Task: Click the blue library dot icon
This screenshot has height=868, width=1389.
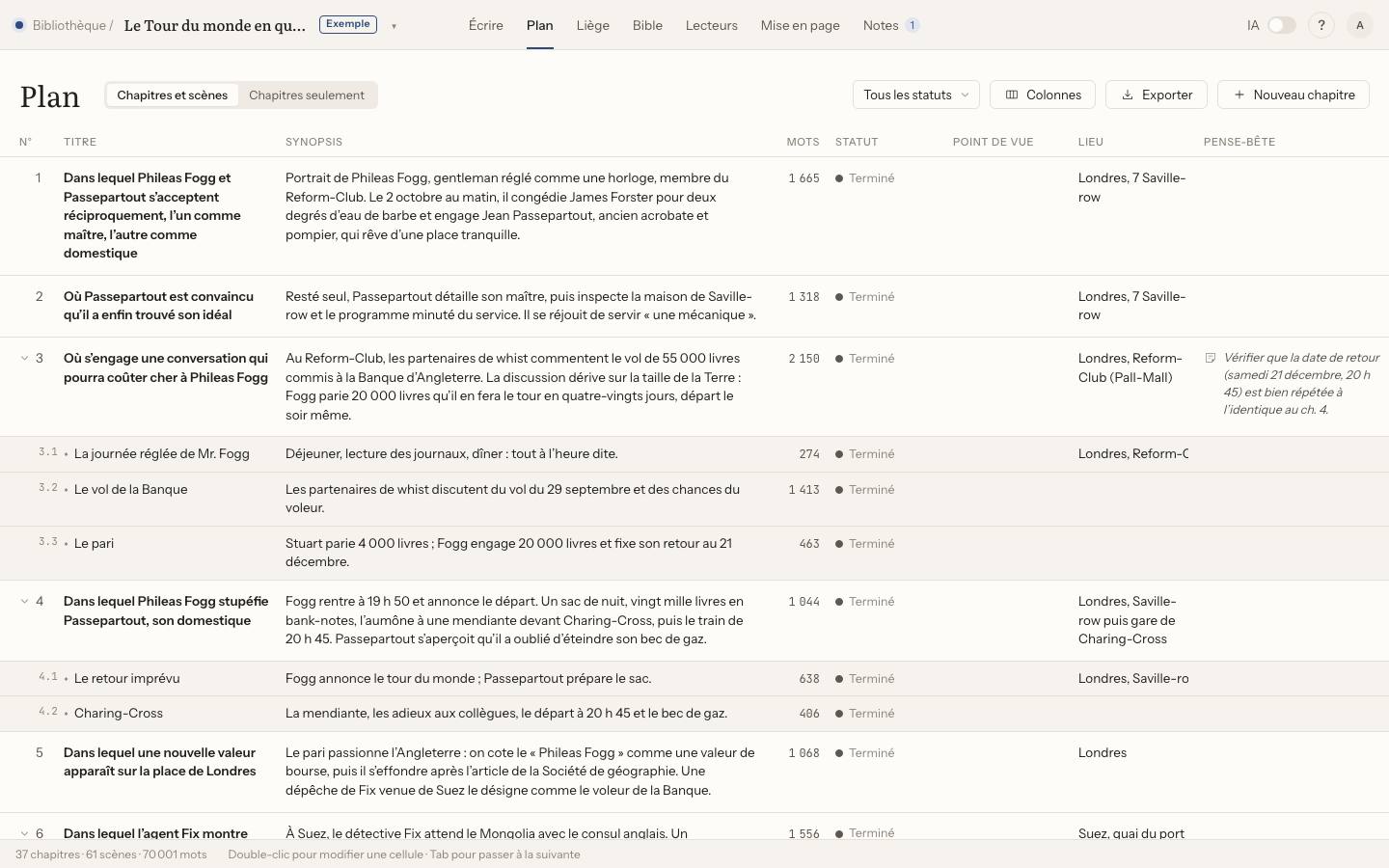Action: point(18,25)
